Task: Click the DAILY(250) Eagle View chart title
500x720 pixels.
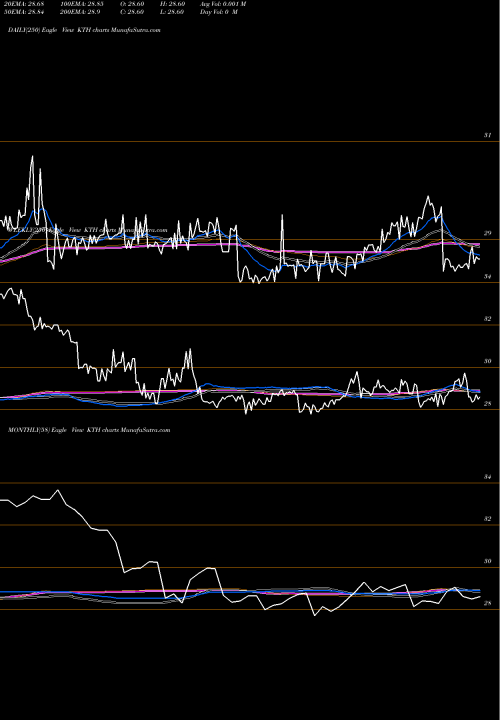Action: tap(84, 30)
